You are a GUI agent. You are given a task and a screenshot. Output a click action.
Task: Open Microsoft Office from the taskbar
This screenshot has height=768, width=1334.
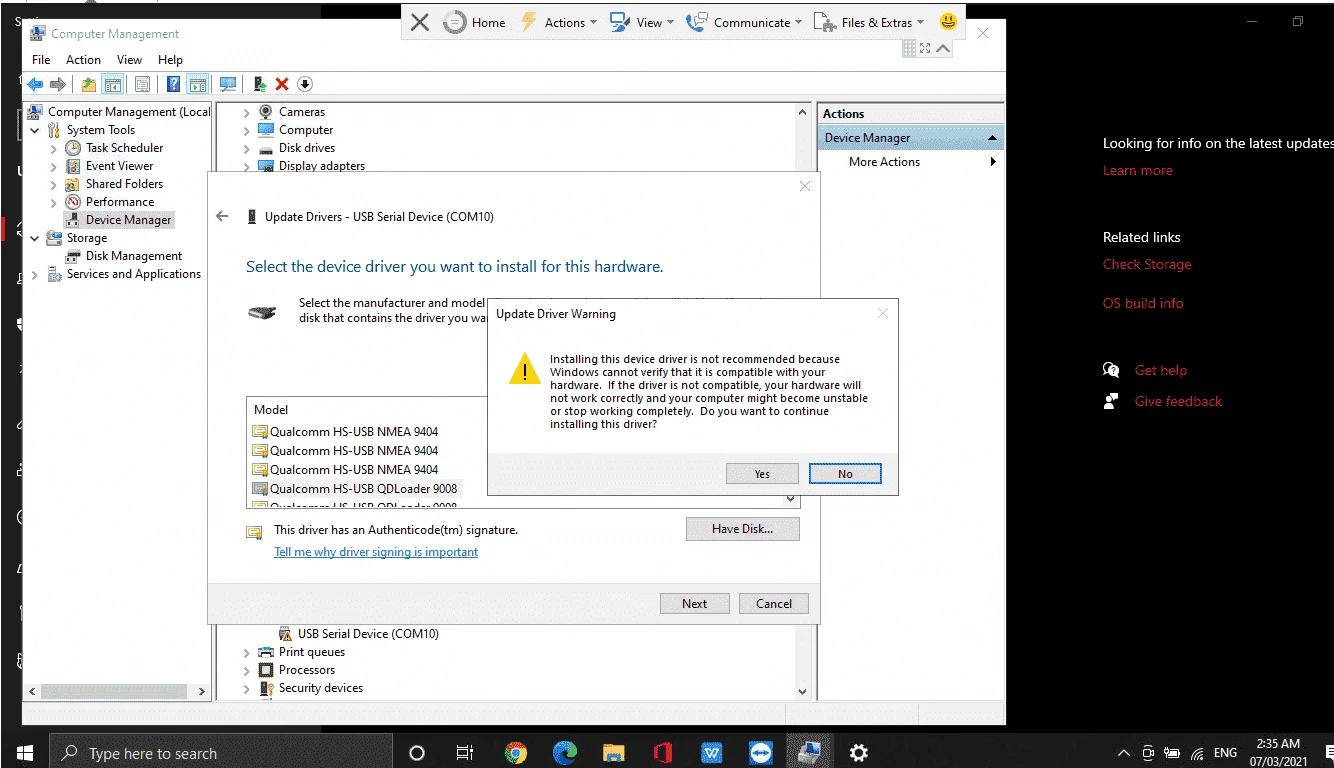(662, 753)
